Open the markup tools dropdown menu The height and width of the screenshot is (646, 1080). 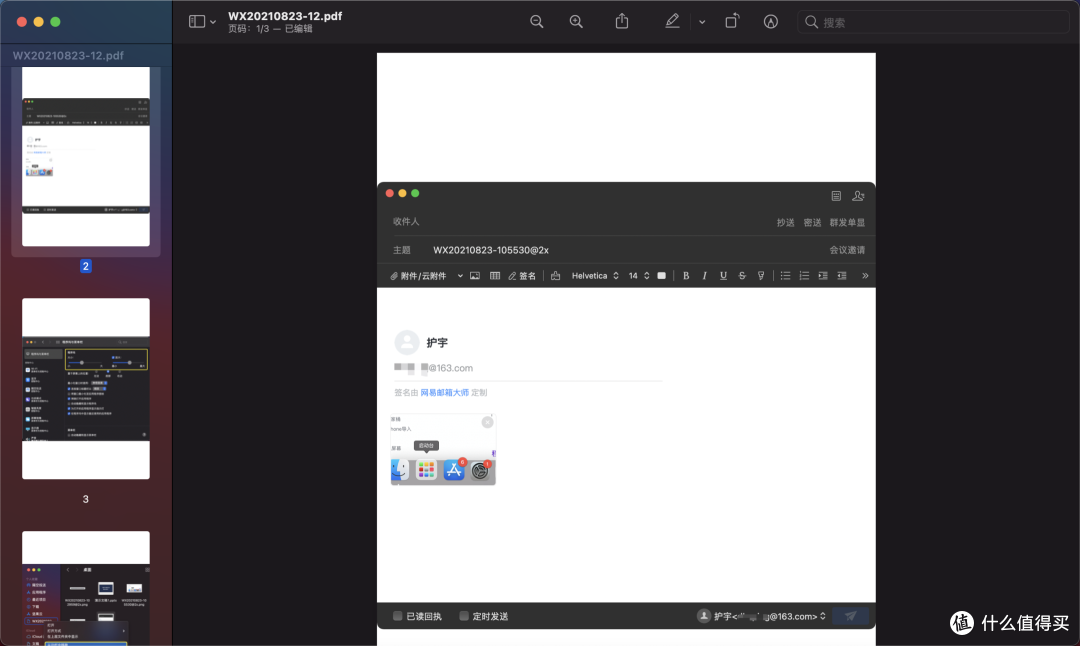tap(702, 21)
